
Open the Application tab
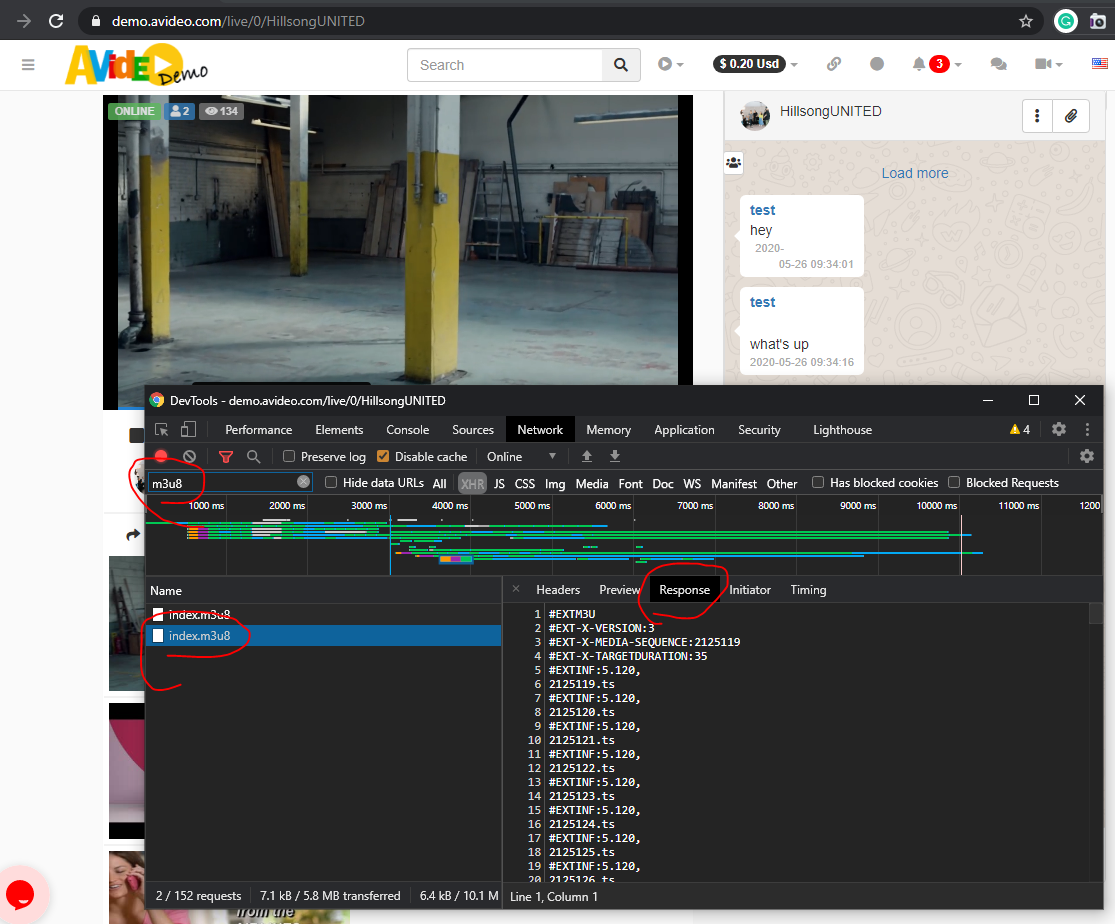(684, 430)
